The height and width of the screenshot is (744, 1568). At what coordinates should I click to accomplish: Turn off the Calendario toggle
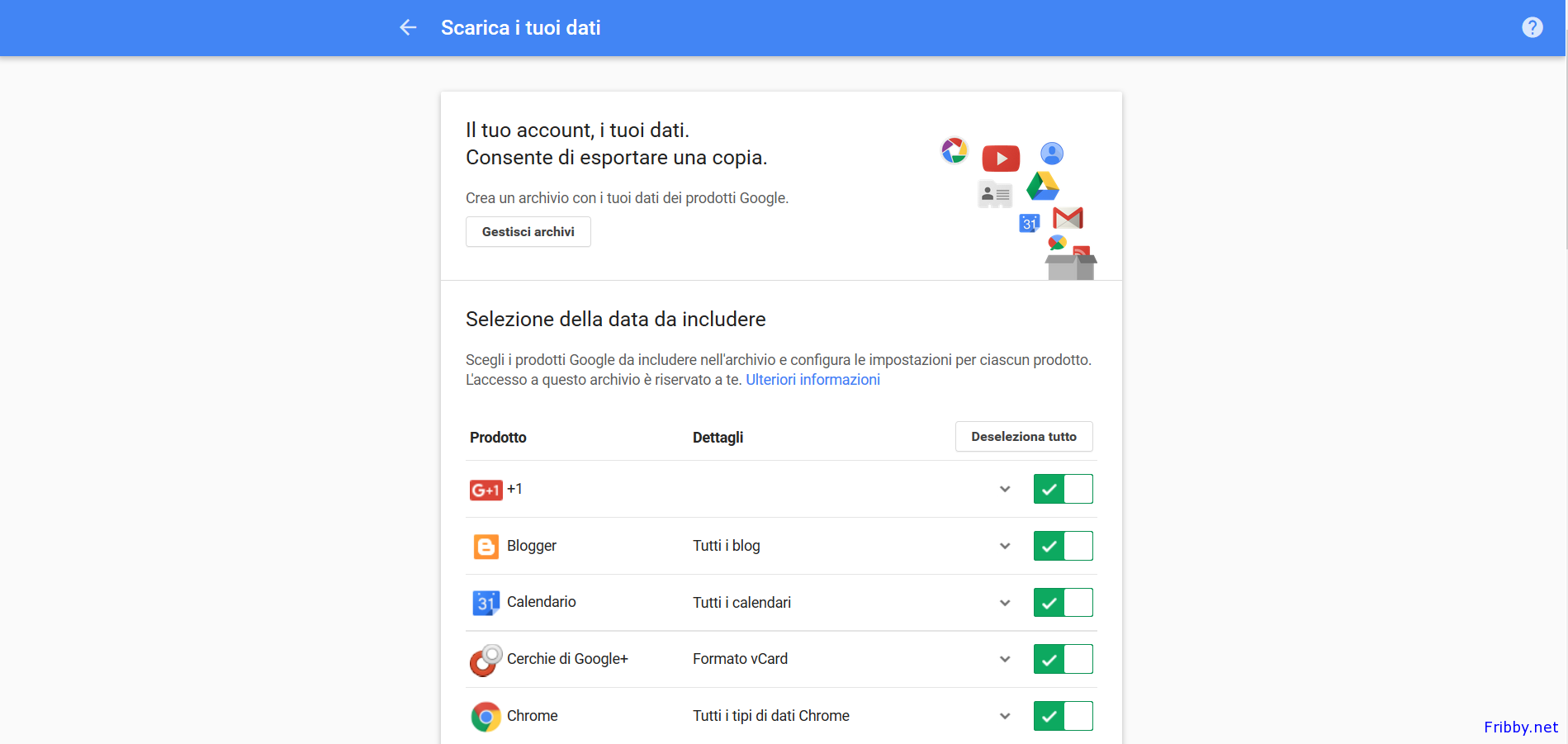1063,603
